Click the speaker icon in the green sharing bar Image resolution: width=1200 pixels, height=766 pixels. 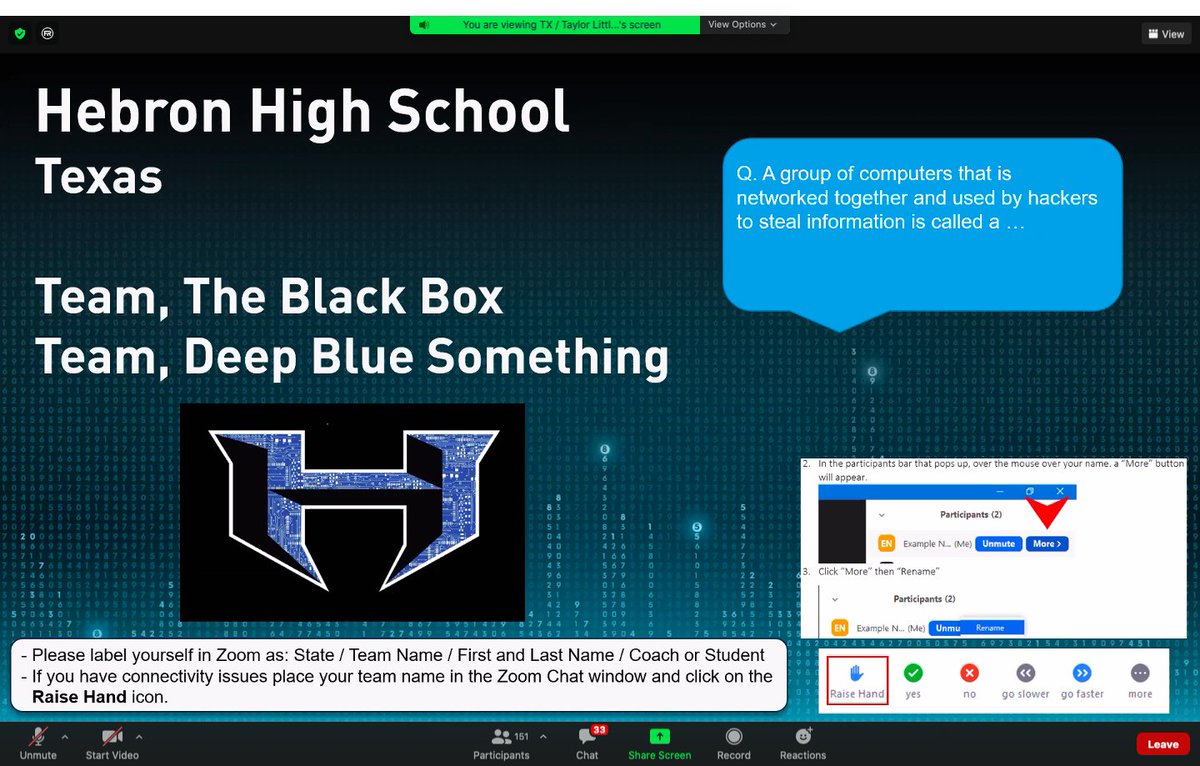[x=424, y=25]
